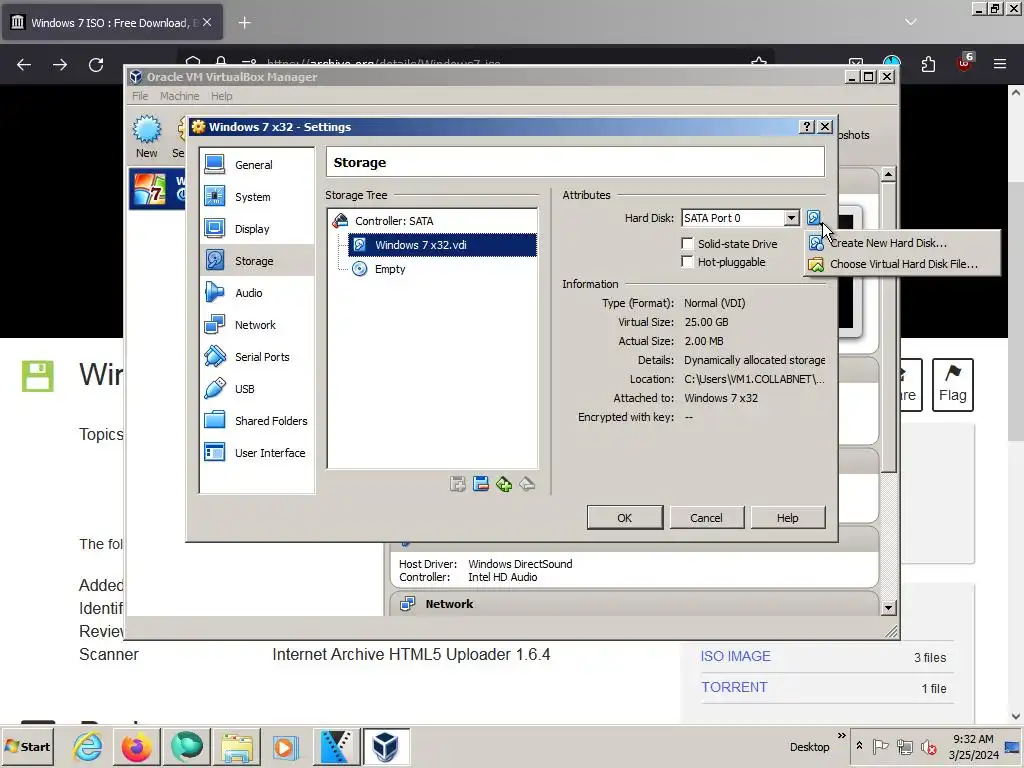Image resolution: width=1024 pixels, height=768 pixels.
Task: Open the TORRENT download link
Action: [x=734, y=687]
